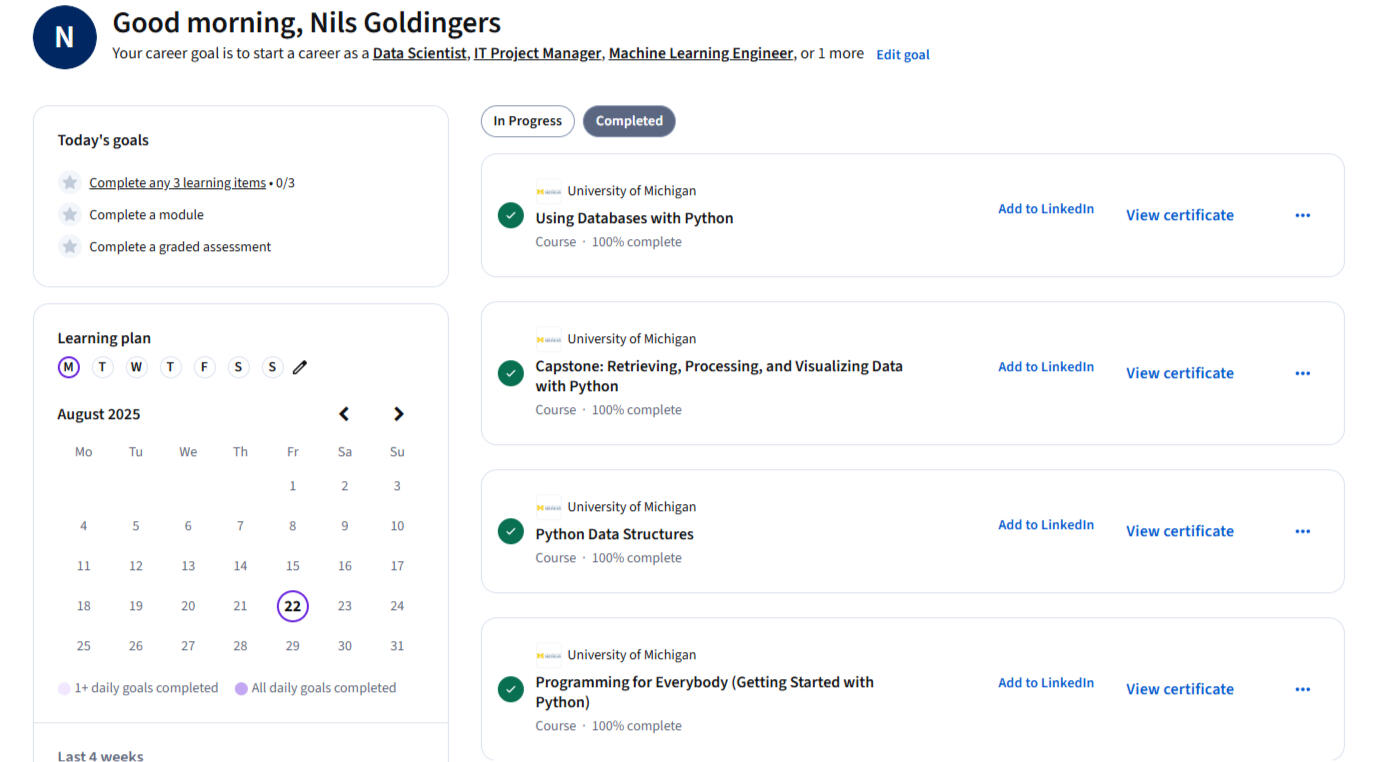Toggle Monday in the learning plan days
This screenshot has width=1380, height=762.
(x=68, y=367)
